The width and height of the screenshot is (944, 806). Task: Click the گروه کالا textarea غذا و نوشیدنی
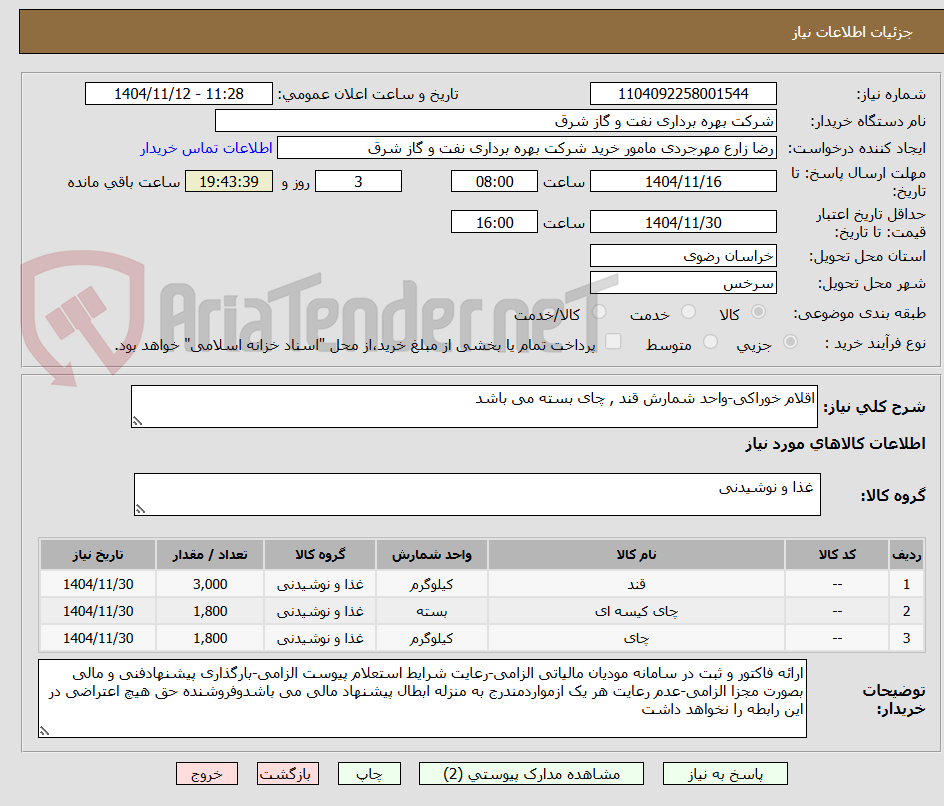(477, 494)
